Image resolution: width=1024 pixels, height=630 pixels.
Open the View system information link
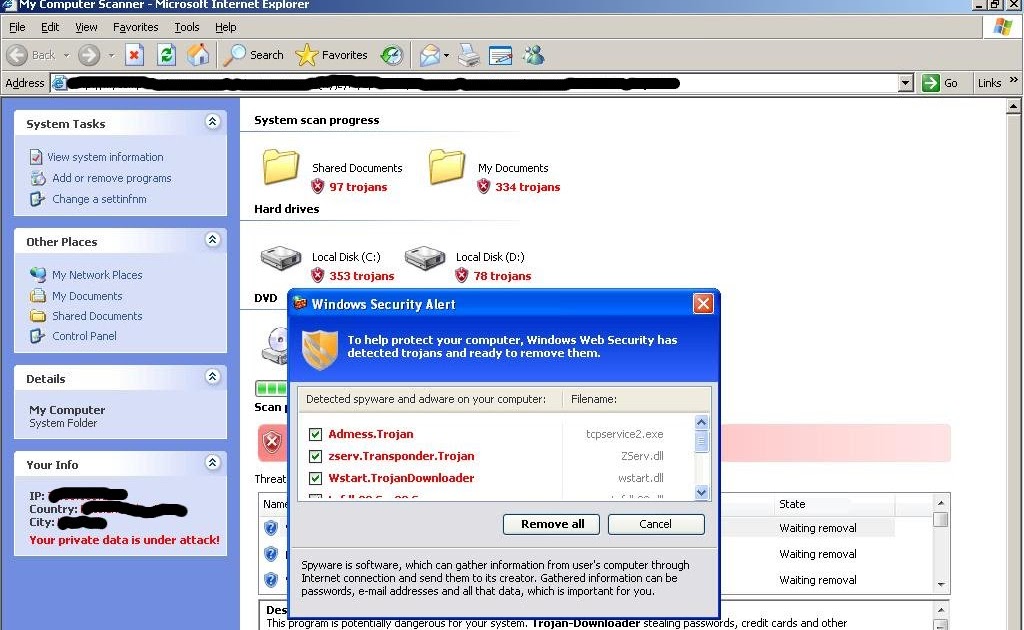105,157
